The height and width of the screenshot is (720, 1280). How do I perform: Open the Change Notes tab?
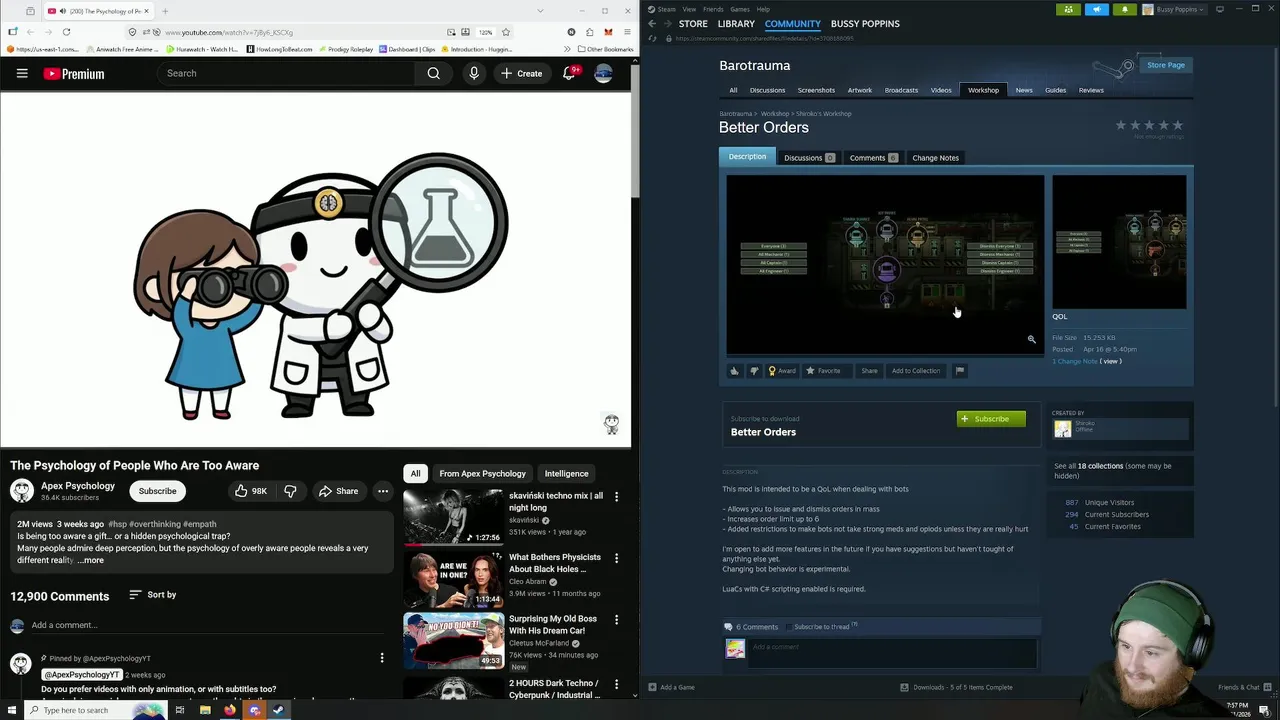(935, 157)
